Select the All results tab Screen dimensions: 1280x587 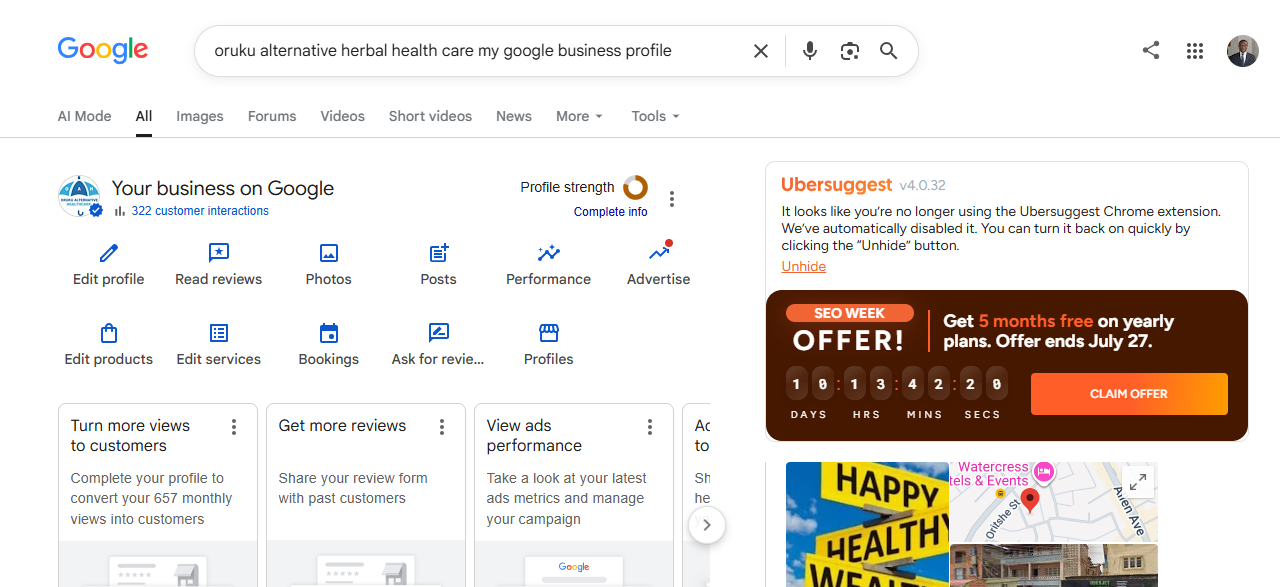144,116
